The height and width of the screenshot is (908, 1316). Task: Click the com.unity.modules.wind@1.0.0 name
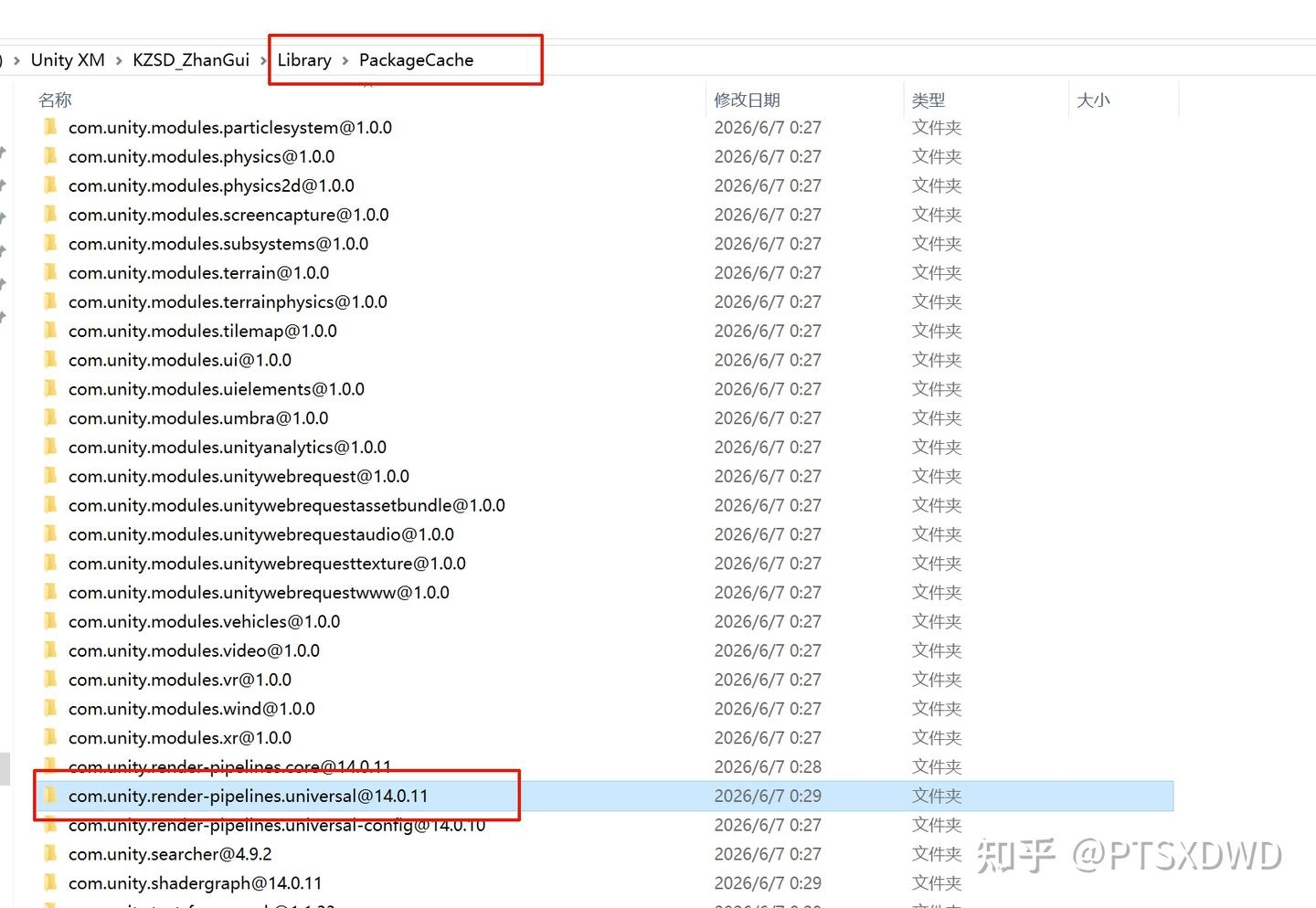point(192,710)
